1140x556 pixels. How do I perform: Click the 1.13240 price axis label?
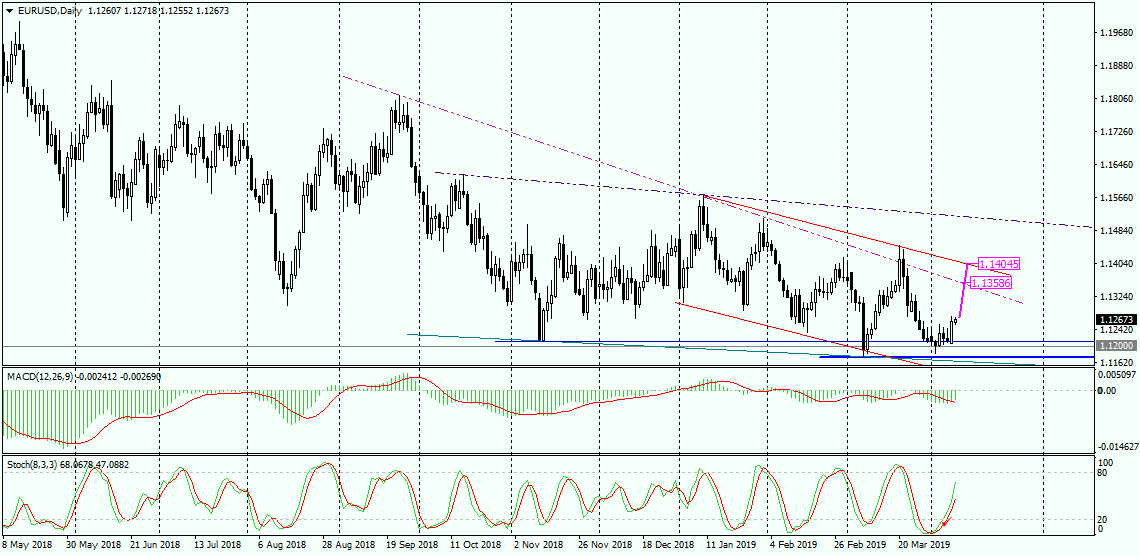[x=1118, y=297]
